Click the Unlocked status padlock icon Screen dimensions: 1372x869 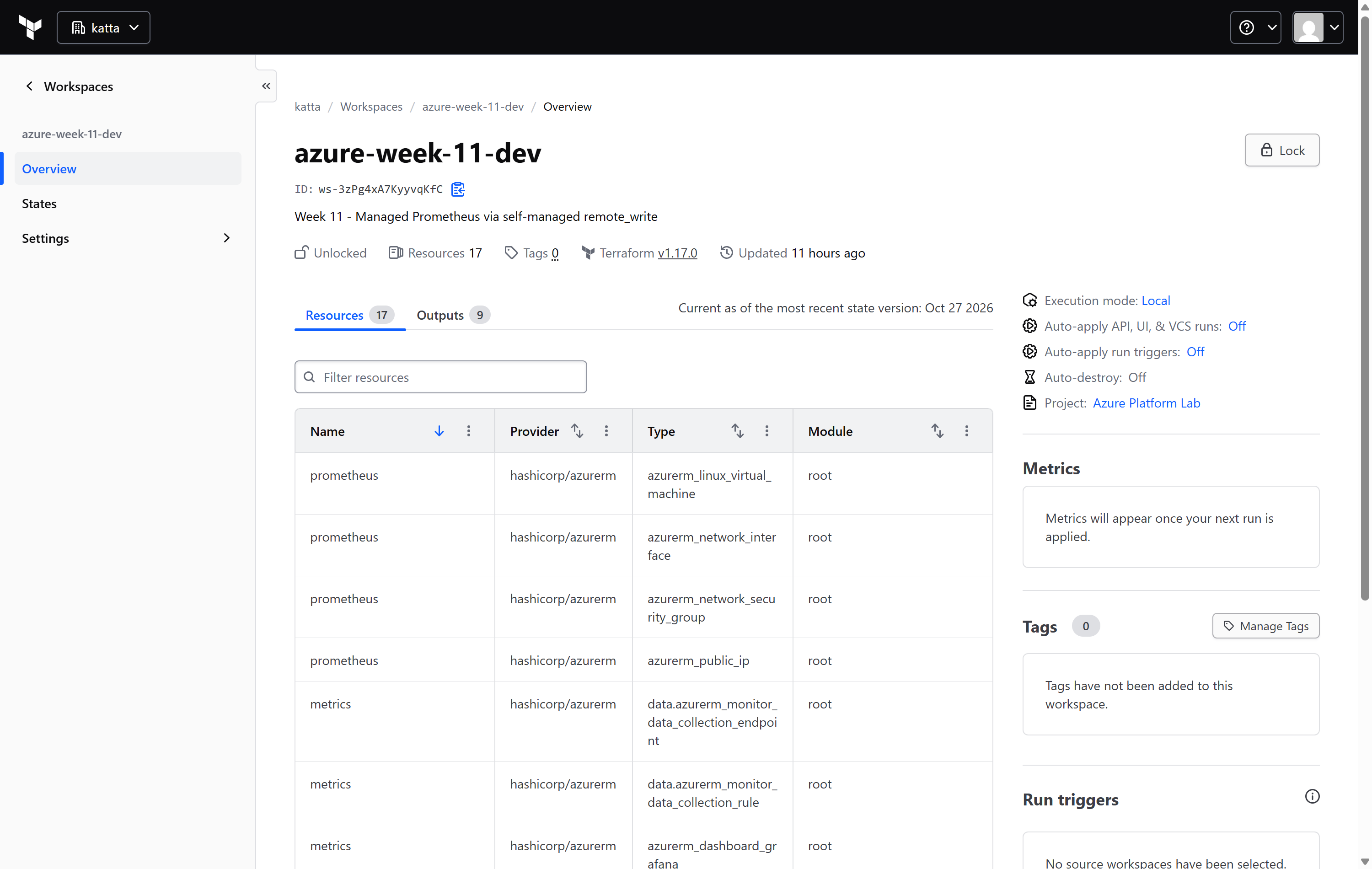coord(301,252)
